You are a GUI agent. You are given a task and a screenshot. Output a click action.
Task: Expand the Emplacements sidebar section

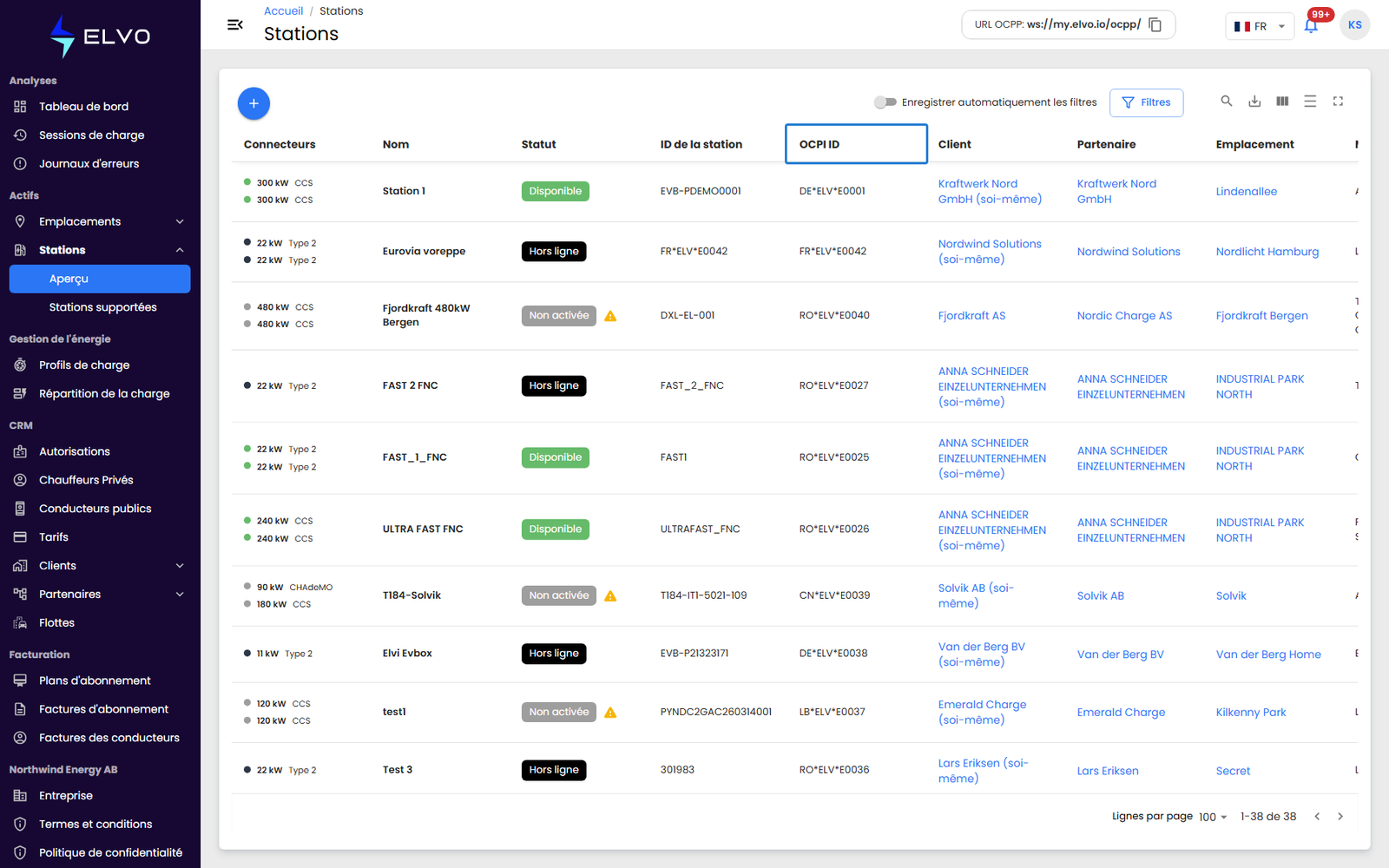(100, 221)
